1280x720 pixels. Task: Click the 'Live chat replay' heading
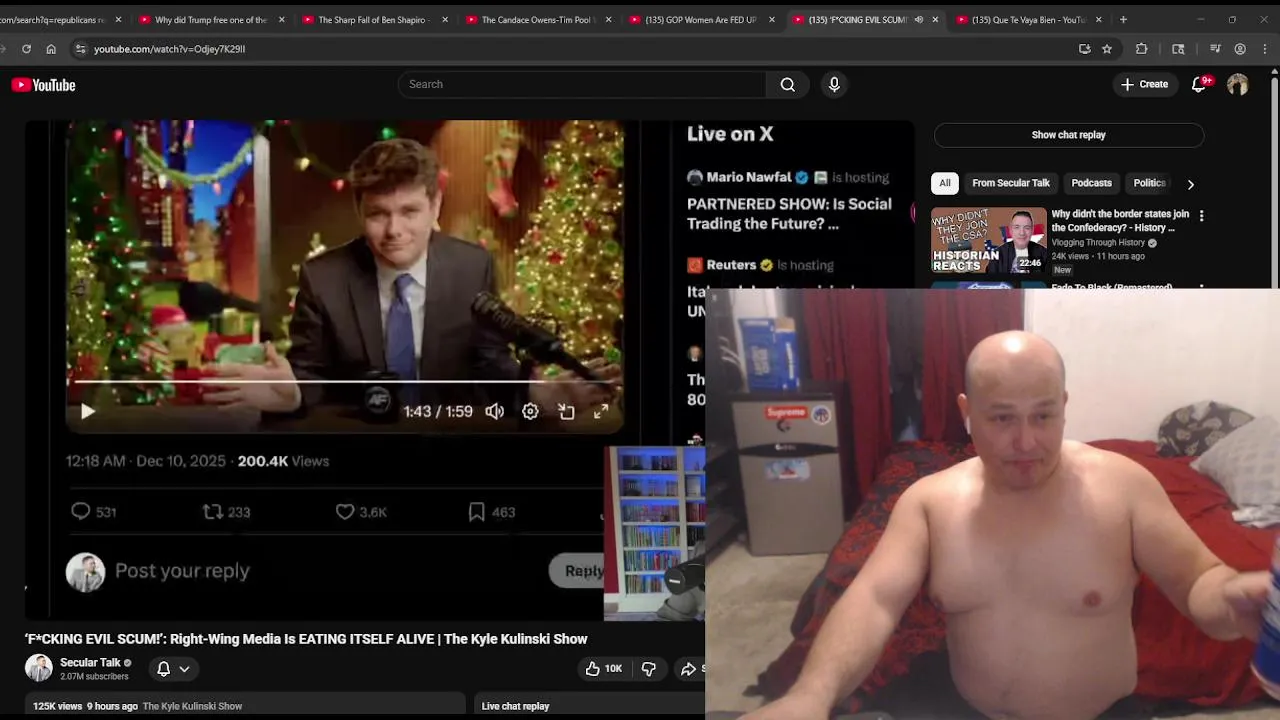[x=515, y=706]
